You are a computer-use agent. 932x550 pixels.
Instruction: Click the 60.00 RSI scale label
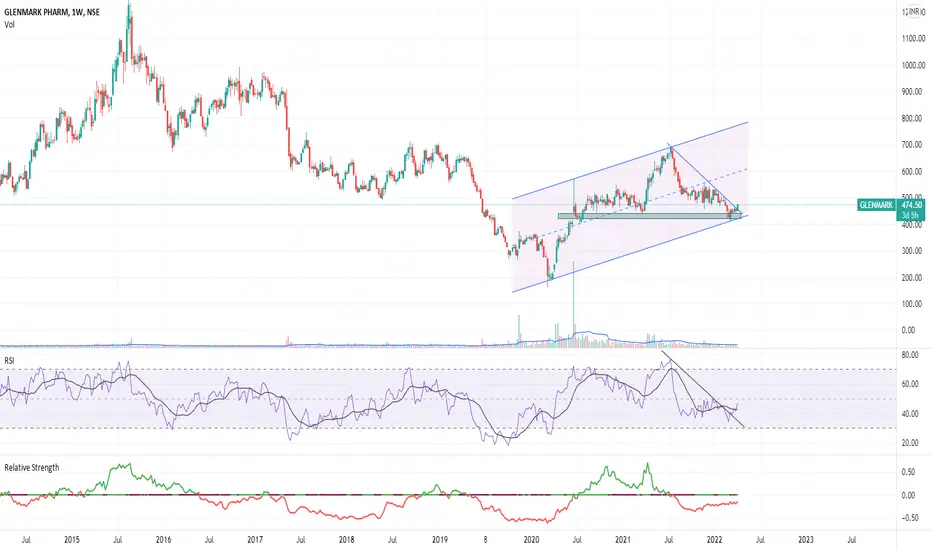point(910,384)
